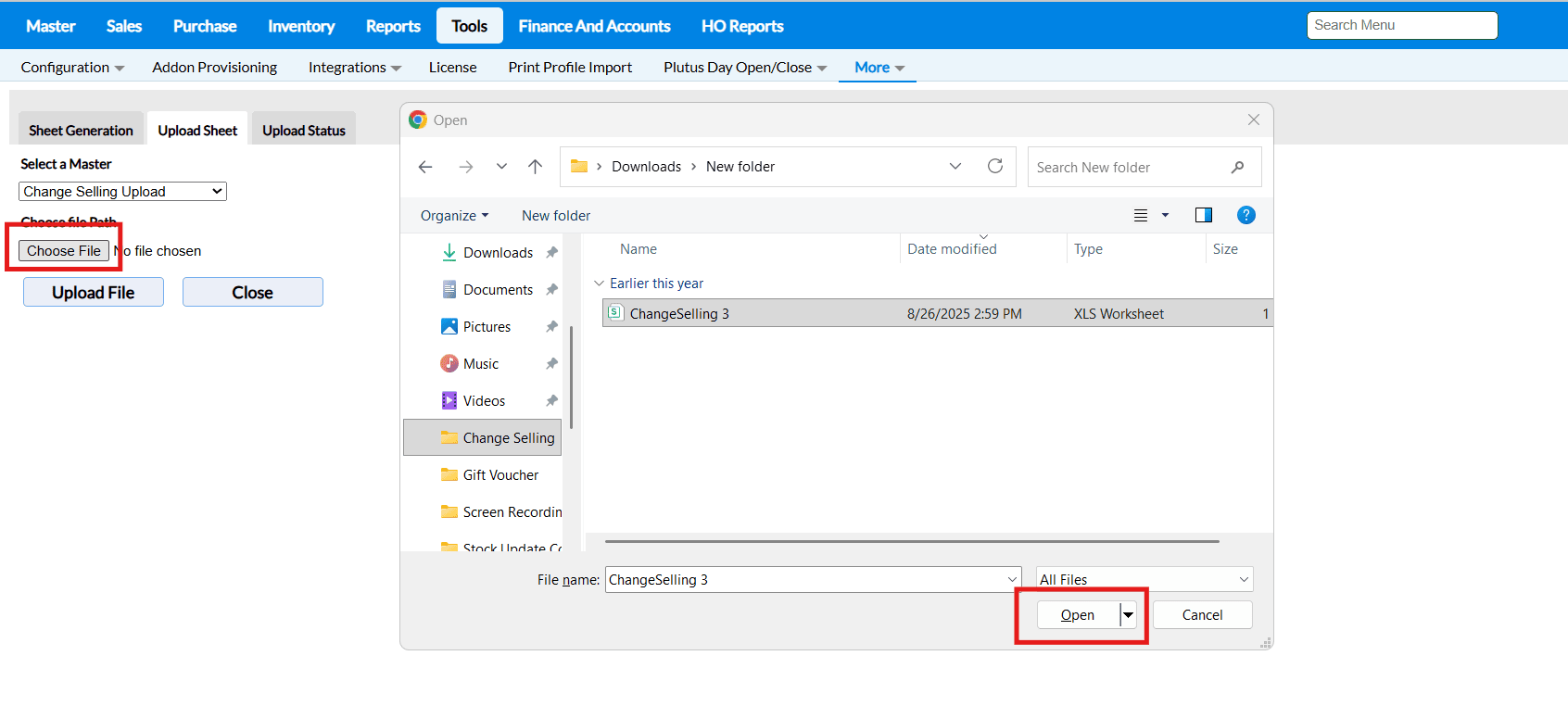Select the Music folder in sidebar

tap(480, 364)
